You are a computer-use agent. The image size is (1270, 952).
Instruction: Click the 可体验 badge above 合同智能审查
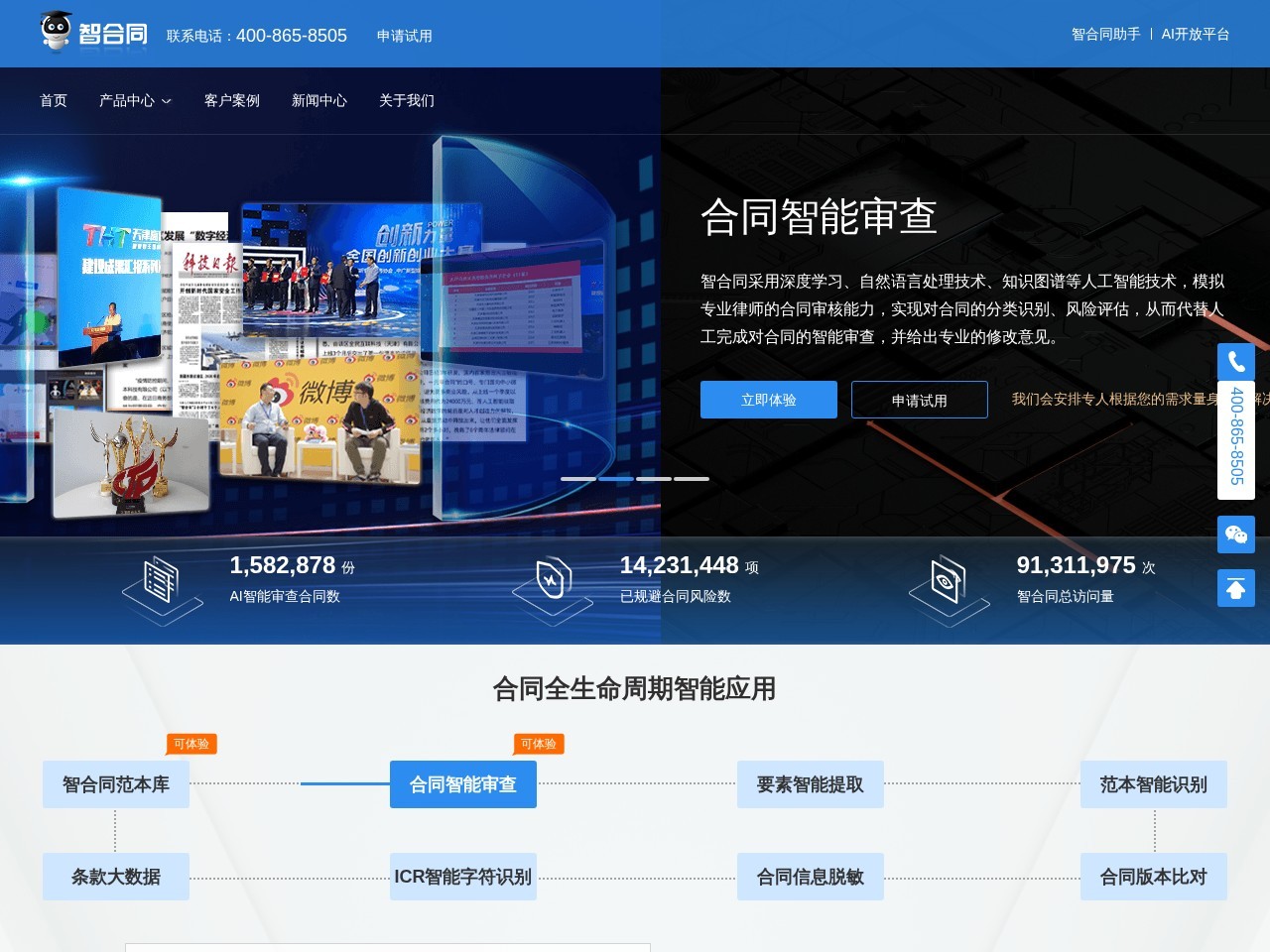coord(539,744)
